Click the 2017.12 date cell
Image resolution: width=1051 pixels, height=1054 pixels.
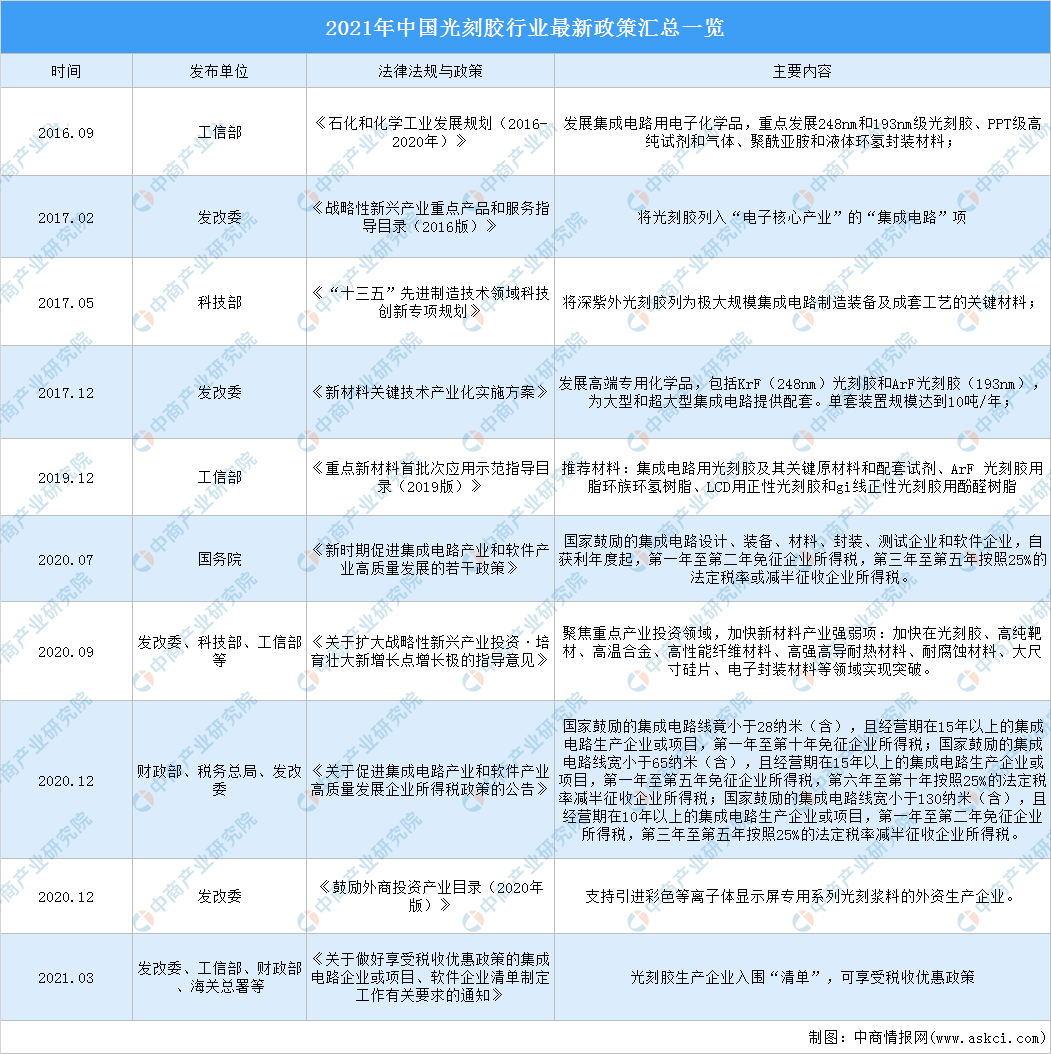click(x=66, y=393)
